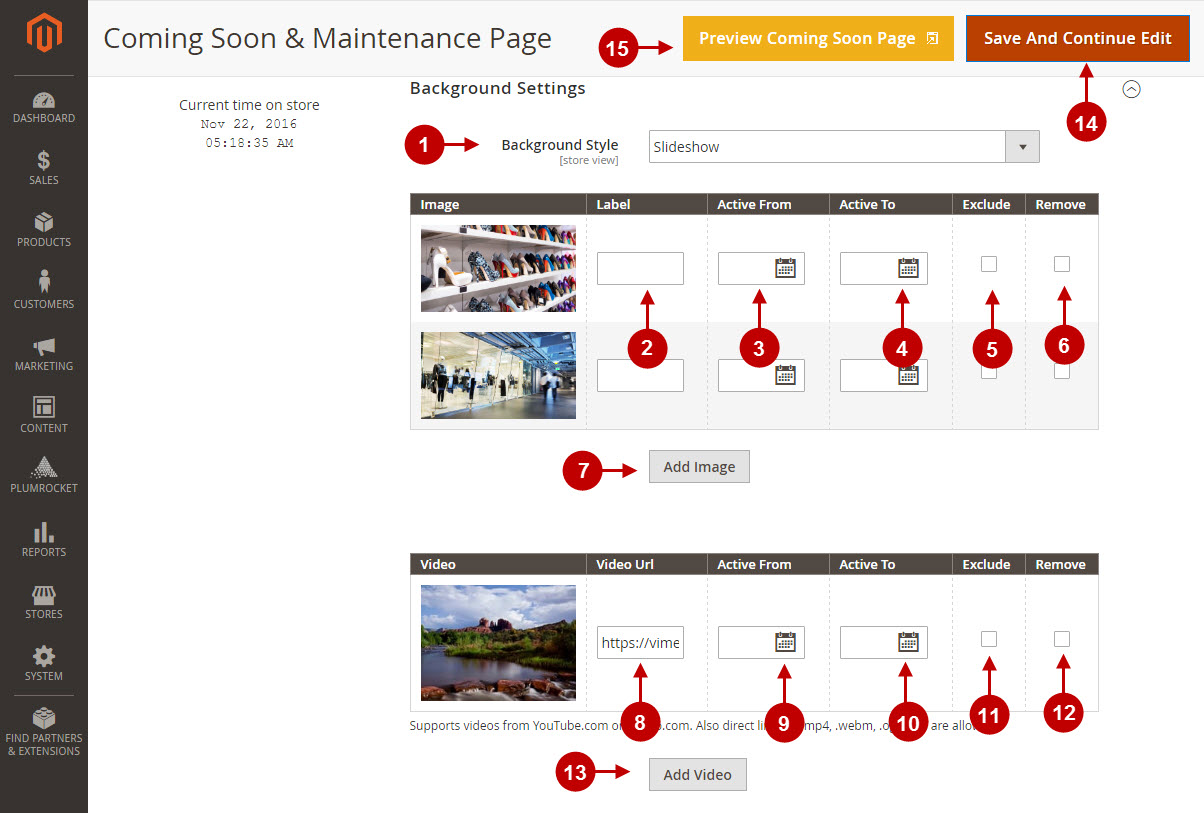Tick Remove checkbox for storefront image
This screenshot has width=1204, height=813.
point(1062,372)
